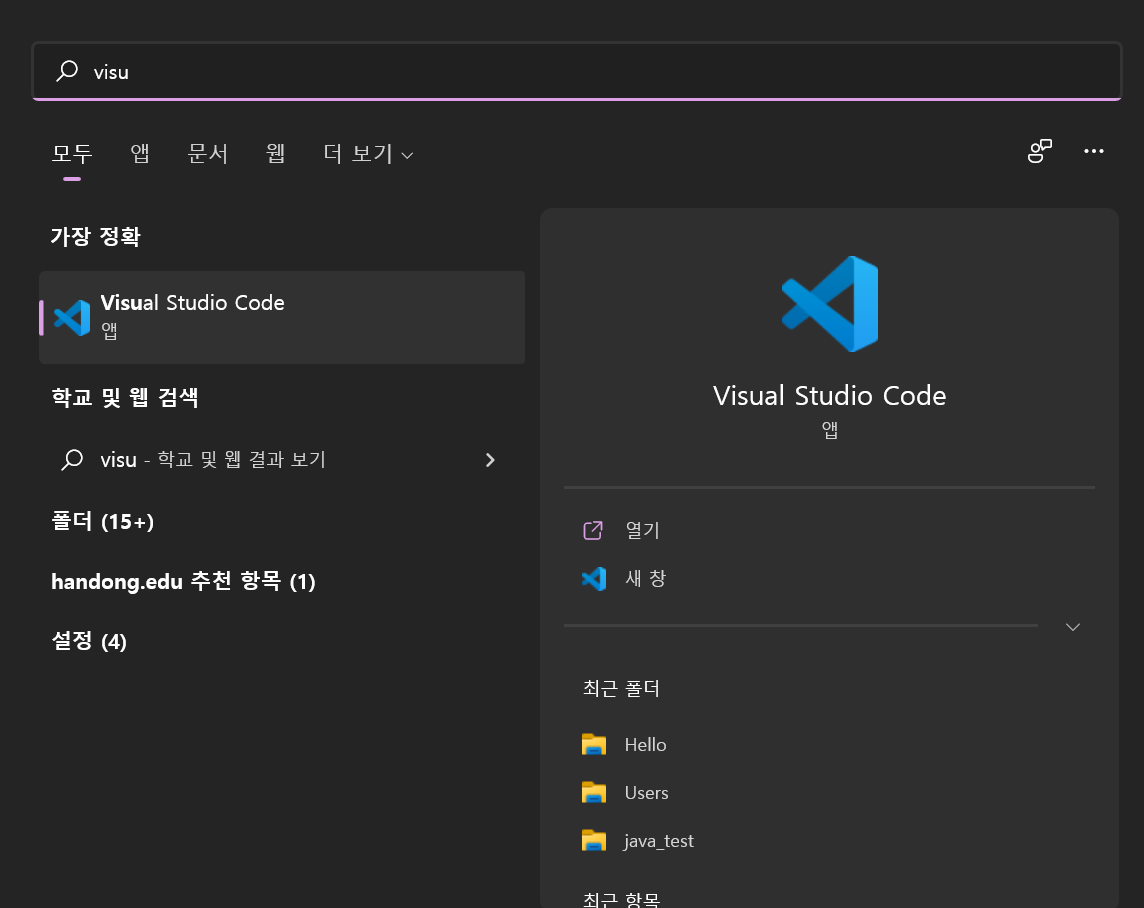Switch to the 모두 tab
Image resolution: width=1144 pixels, height=908 pixels.
(x=72, y=153)
